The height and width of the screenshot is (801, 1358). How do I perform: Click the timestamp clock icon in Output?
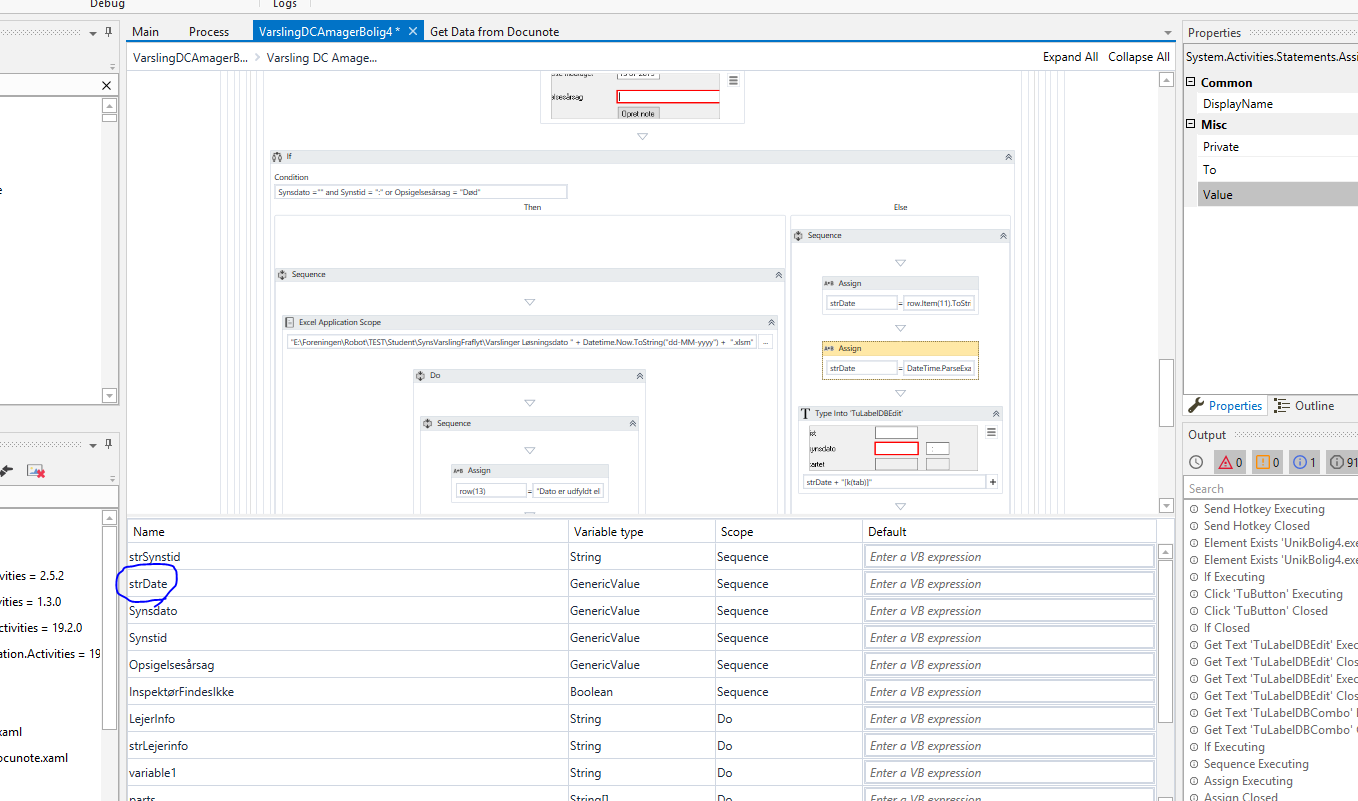(1196, 462)
